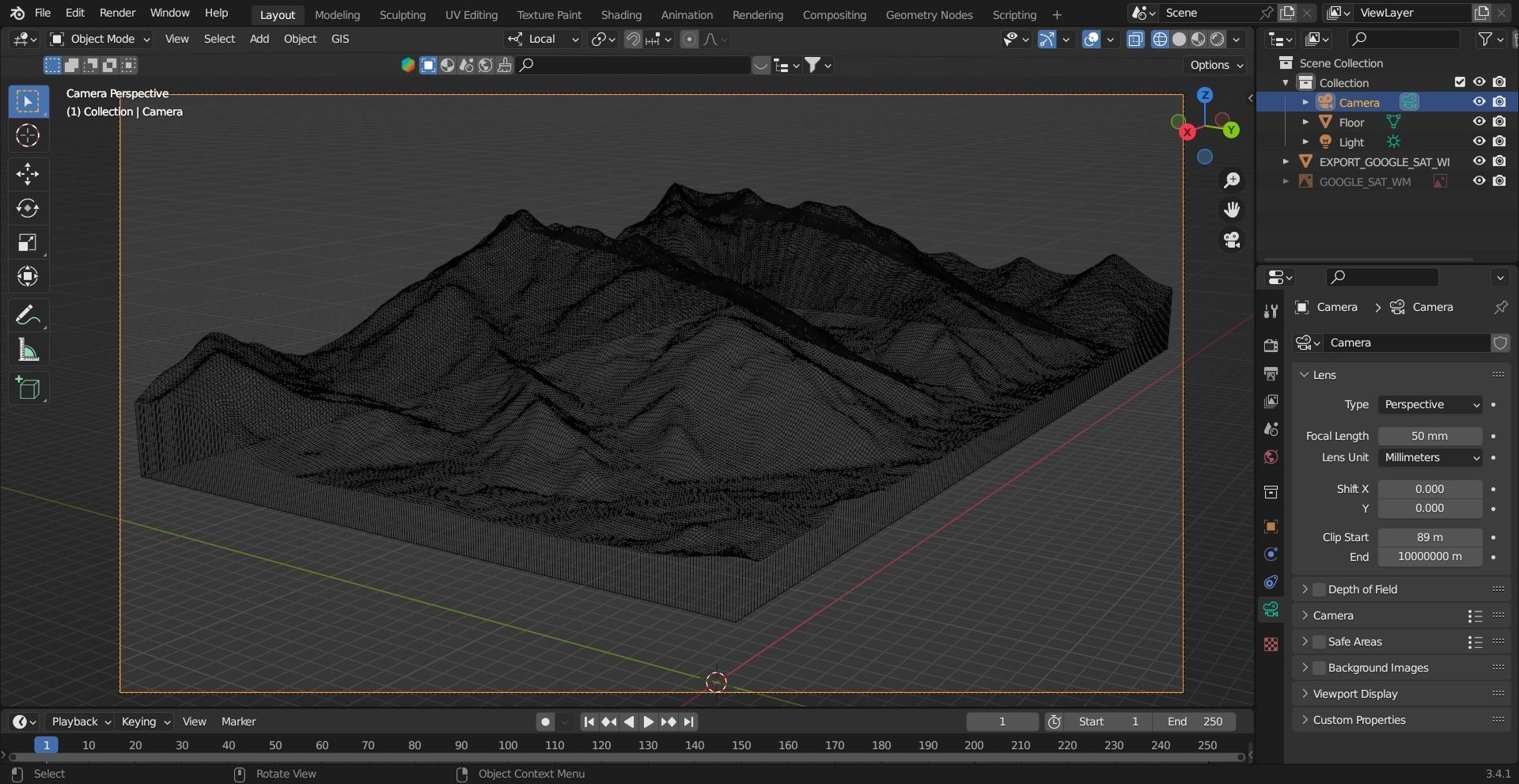1519x784 pixels.
Task: Toggle camera view with the camera icon
Action: (1232, 240)
